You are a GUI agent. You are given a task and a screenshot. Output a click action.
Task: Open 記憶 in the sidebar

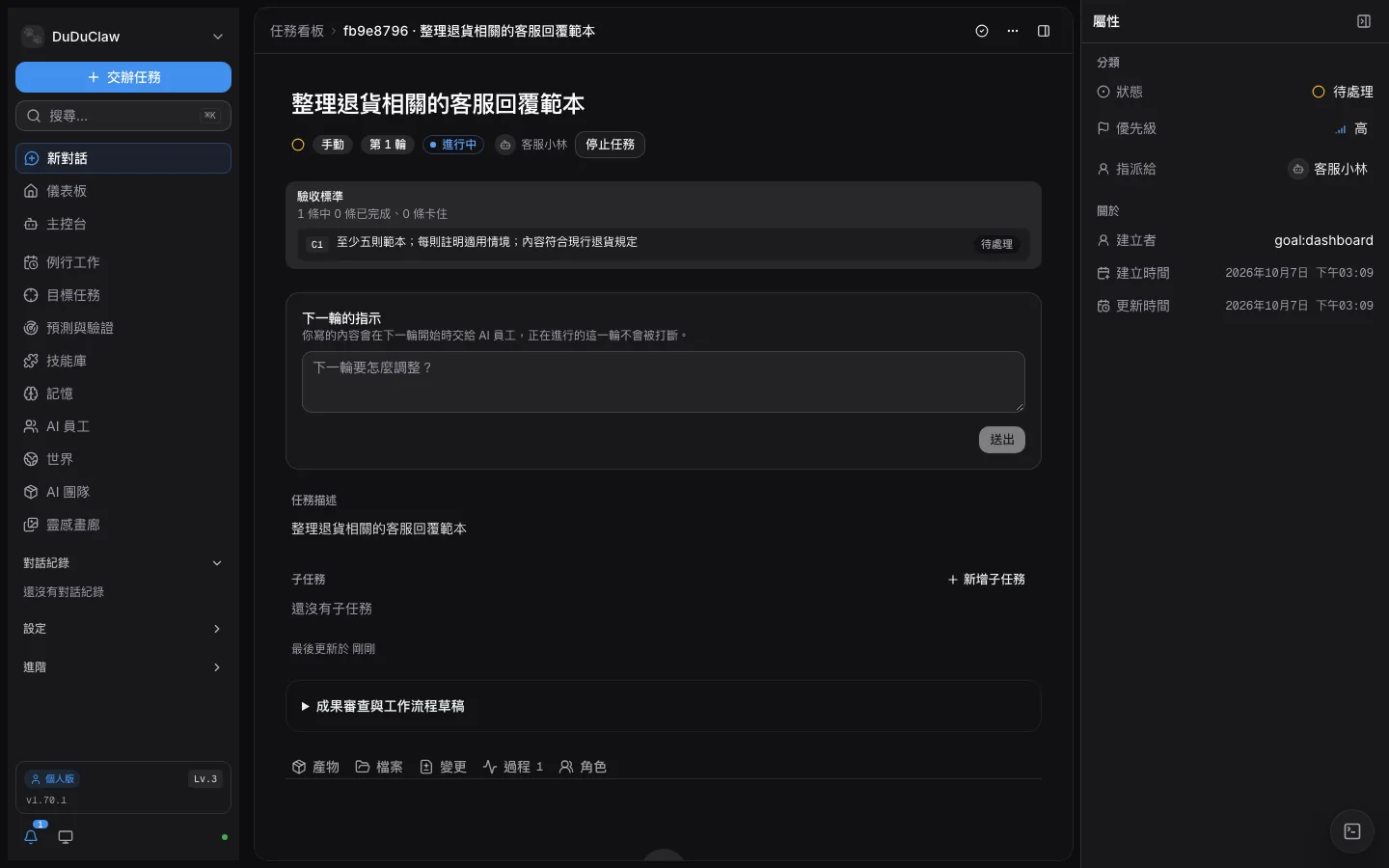pos(123,393)
